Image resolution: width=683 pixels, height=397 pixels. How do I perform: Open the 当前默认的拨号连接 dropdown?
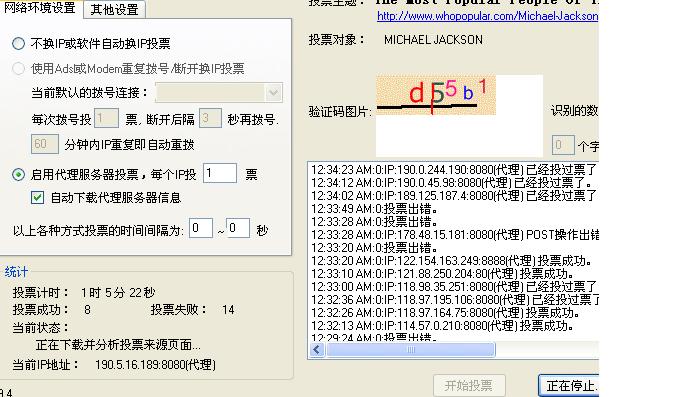(219, 92)
